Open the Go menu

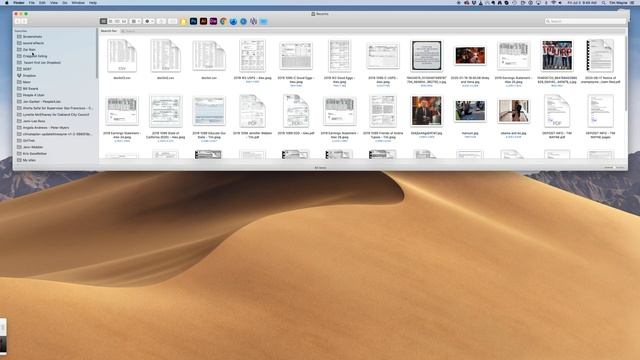pyautogui.click(x=65, y=2)
